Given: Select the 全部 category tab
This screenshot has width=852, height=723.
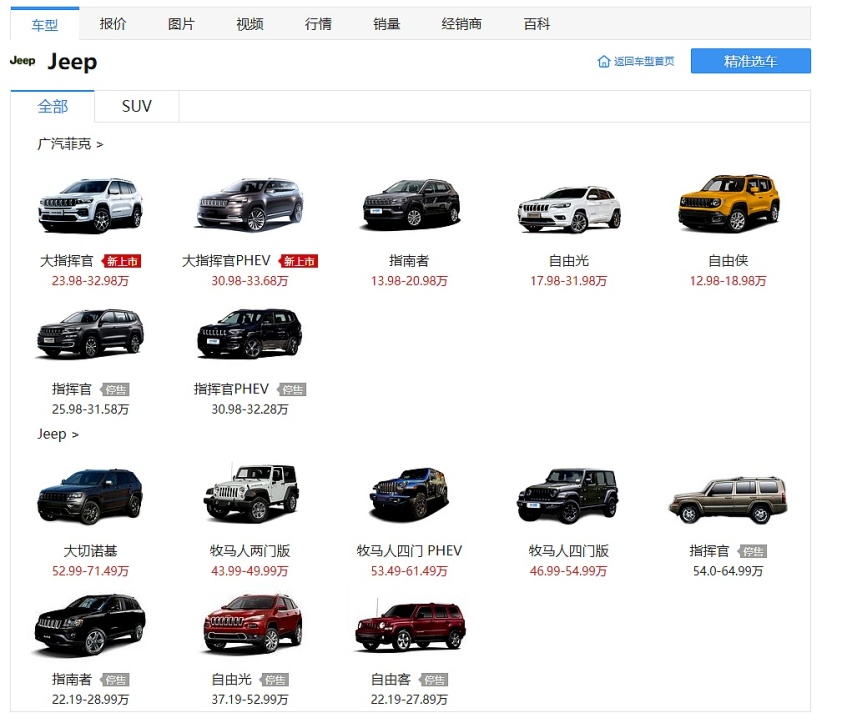Looking at the screenshot, I should pos(53,106).
